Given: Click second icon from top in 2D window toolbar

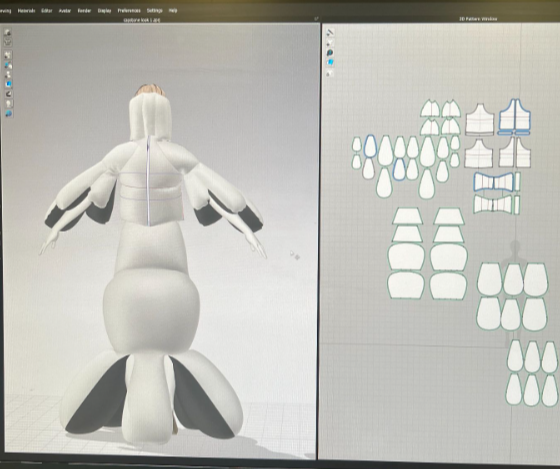Looking at the screenshot, I should (330, 43).
